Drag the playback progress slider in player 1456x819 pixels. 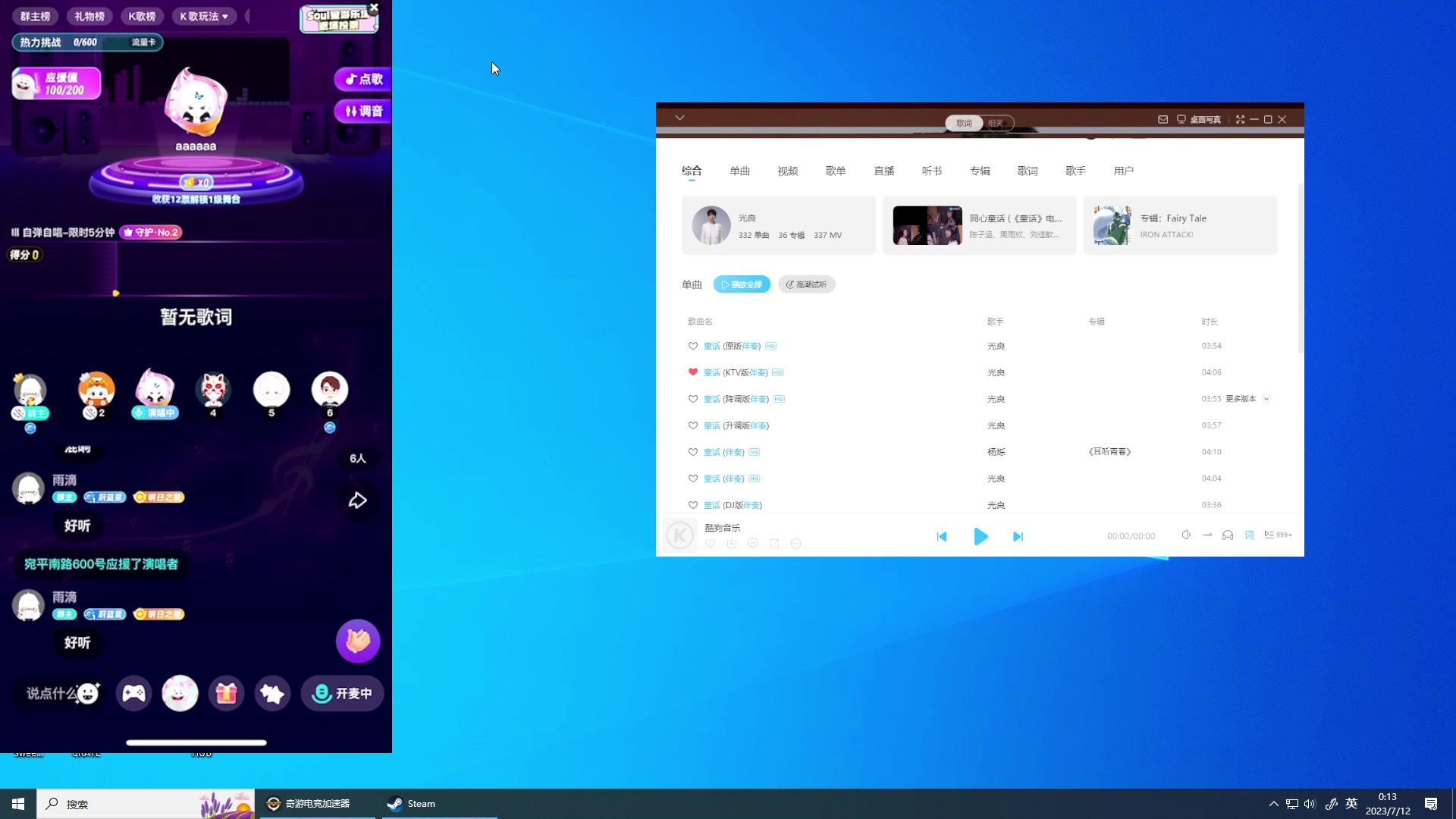(x=980, y=554)
